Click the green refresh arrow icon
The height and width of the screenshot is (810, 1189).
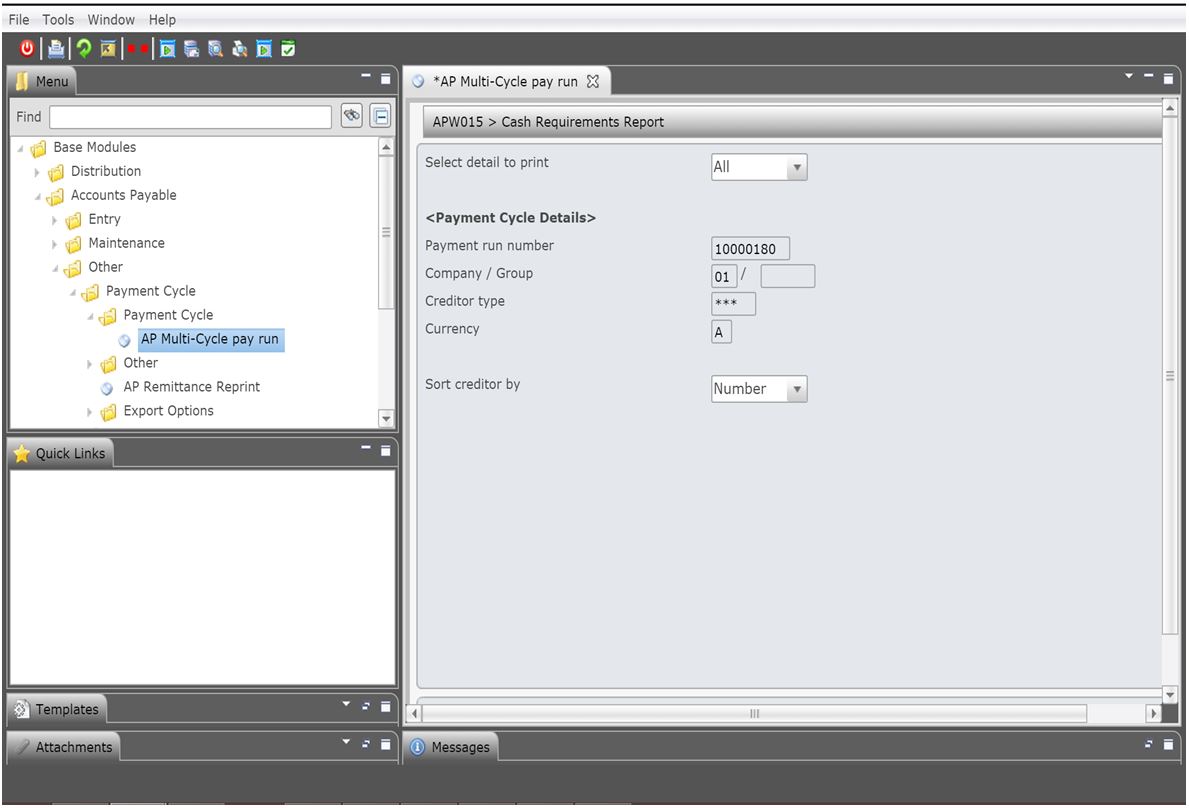[83, 49]
